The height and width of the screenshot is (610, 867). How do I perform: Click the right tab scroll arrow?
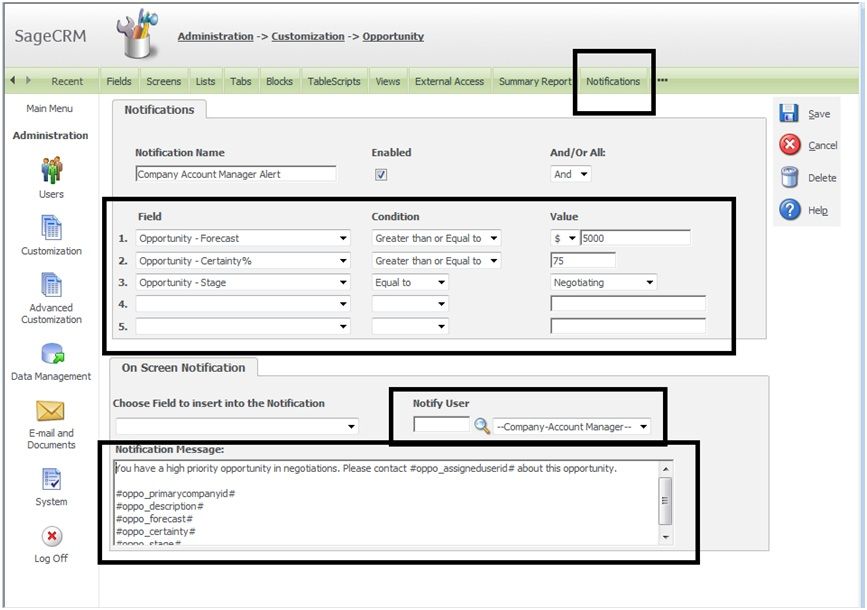(28, 80)
